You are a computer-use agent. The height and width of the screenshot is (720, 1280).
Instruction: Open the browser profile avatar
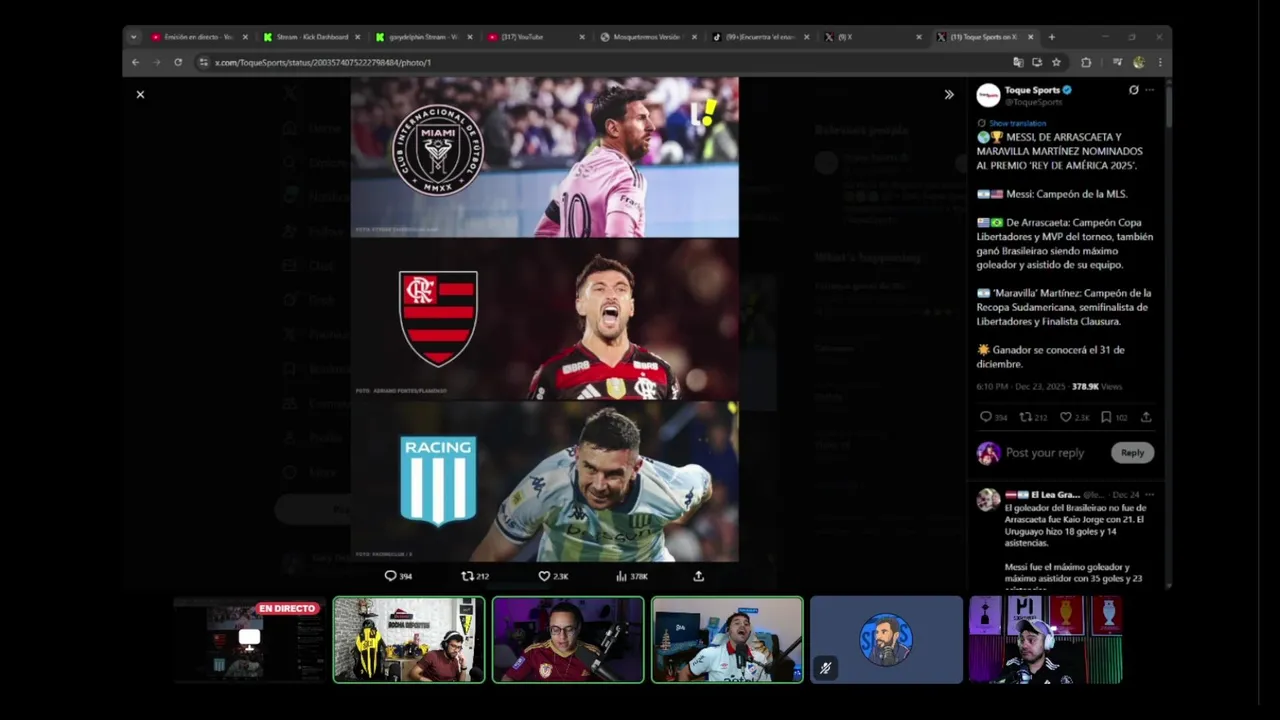1139,62
